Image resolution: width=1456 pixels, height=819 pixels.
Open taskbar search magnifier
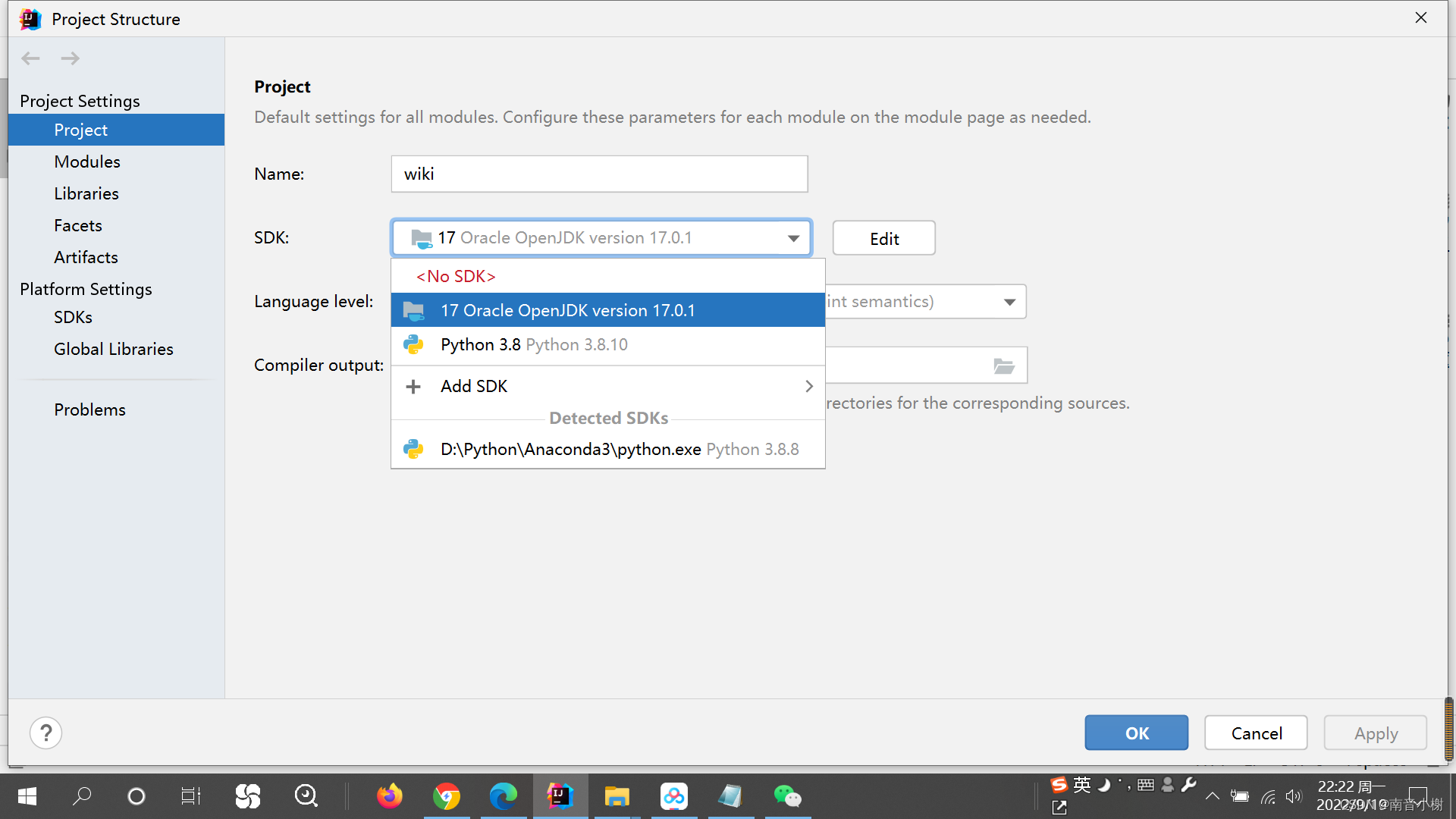coord(82,796)
